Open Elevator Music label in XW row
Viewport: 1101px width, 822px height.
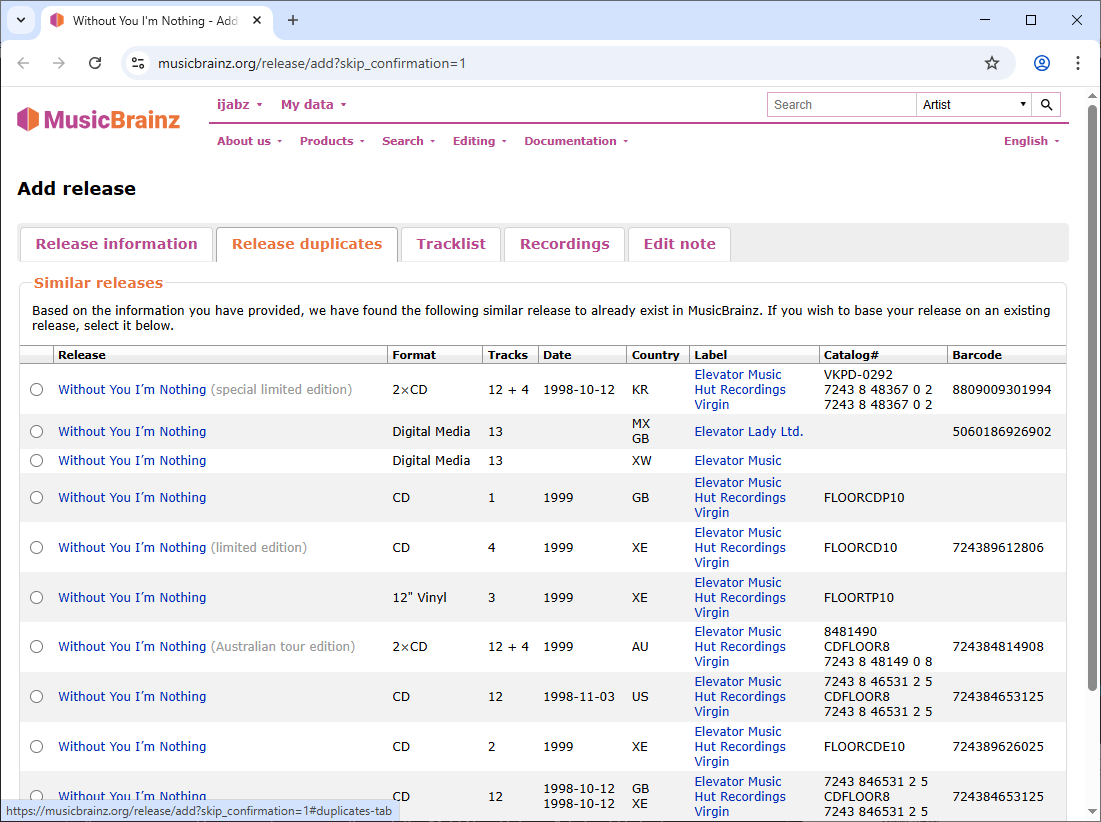click(737, 460)
